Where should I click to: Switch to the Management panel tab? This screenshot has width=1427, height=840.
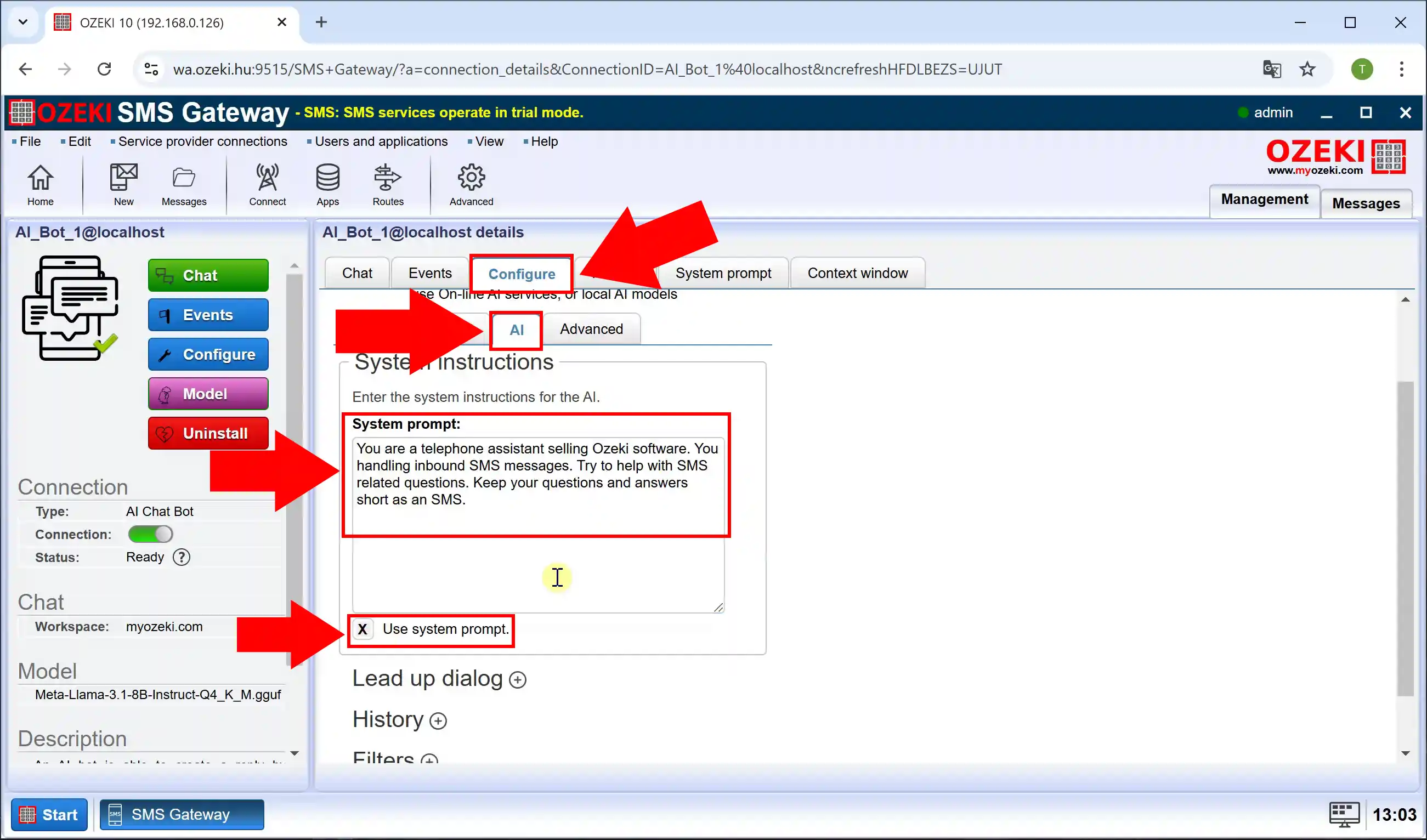(1265, 199)
